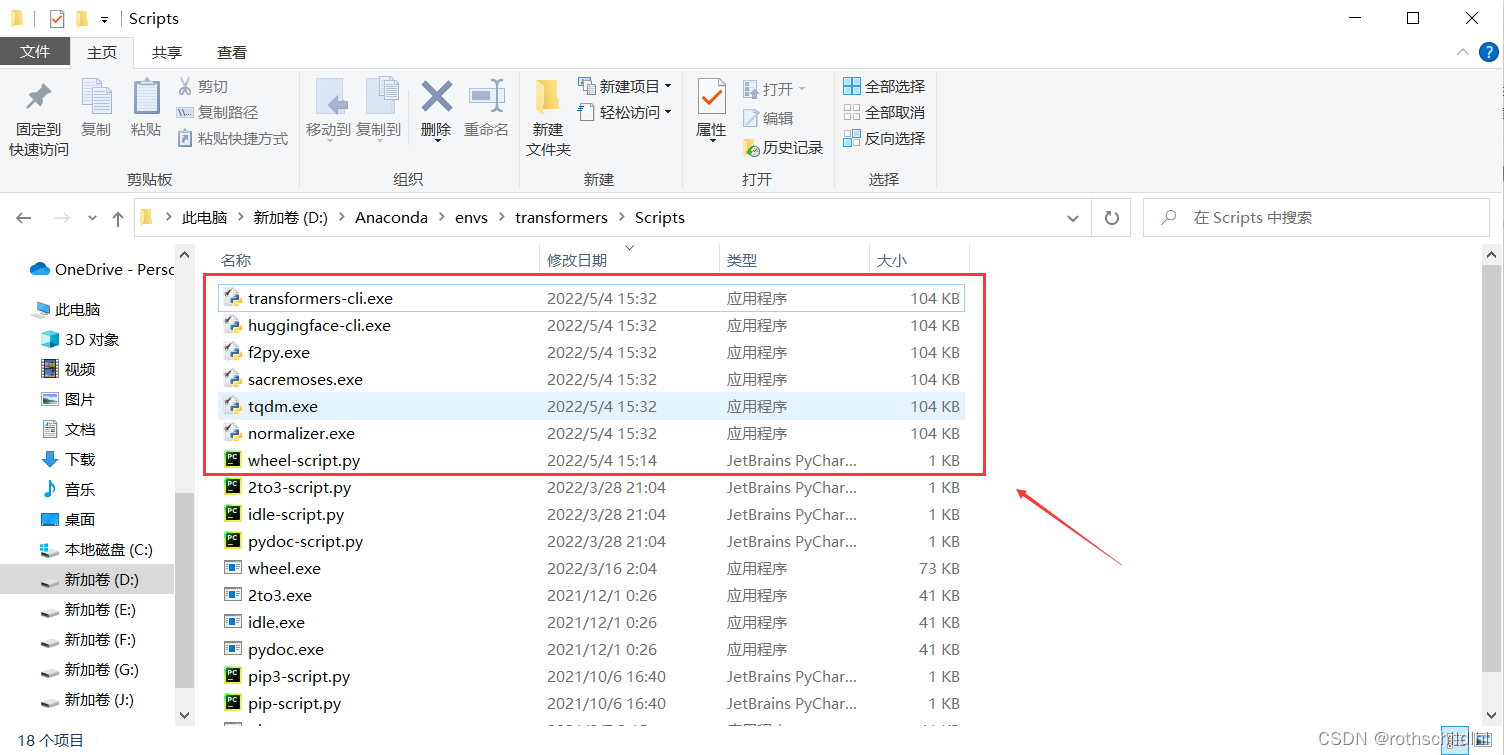This screenshot has width=1504, height=755.
Task: Select the pip3-script.py file
Action: pyautogui.click(x=591, y=676)
